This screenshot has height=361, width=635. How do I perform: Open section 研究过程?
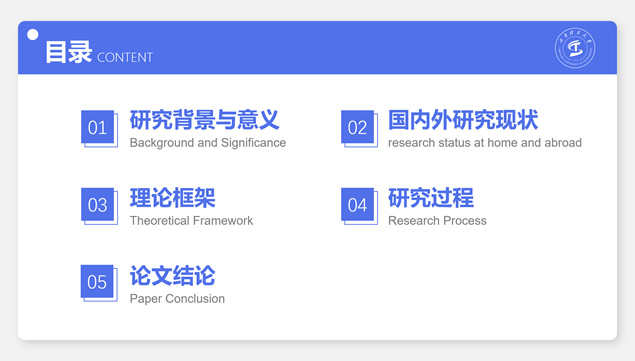pyautogui.click(x=430, y=198)
